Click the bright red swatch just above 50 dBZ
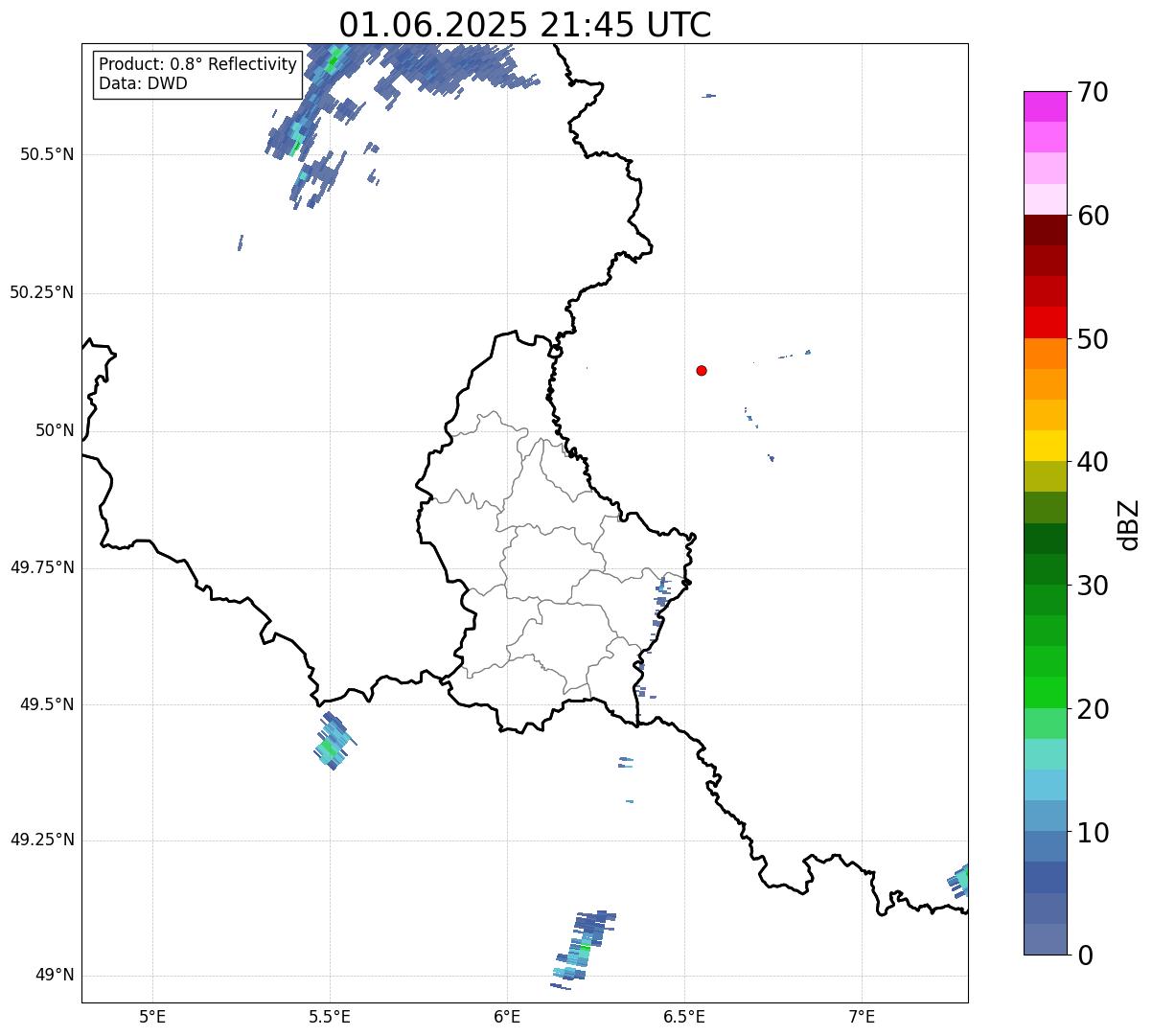The width and height of the screenshot is (1152, 1036). pos(1046,323)
